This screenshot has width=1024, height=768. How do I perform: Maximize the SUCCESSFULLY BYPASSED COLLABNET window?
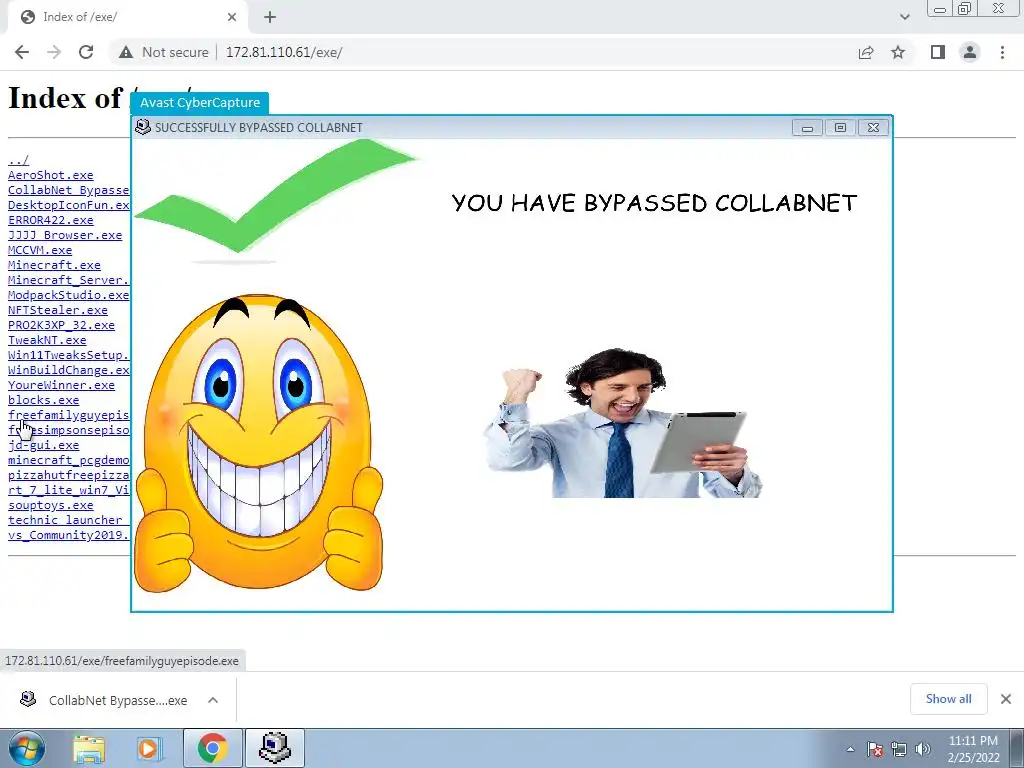(x=840, y=127)
